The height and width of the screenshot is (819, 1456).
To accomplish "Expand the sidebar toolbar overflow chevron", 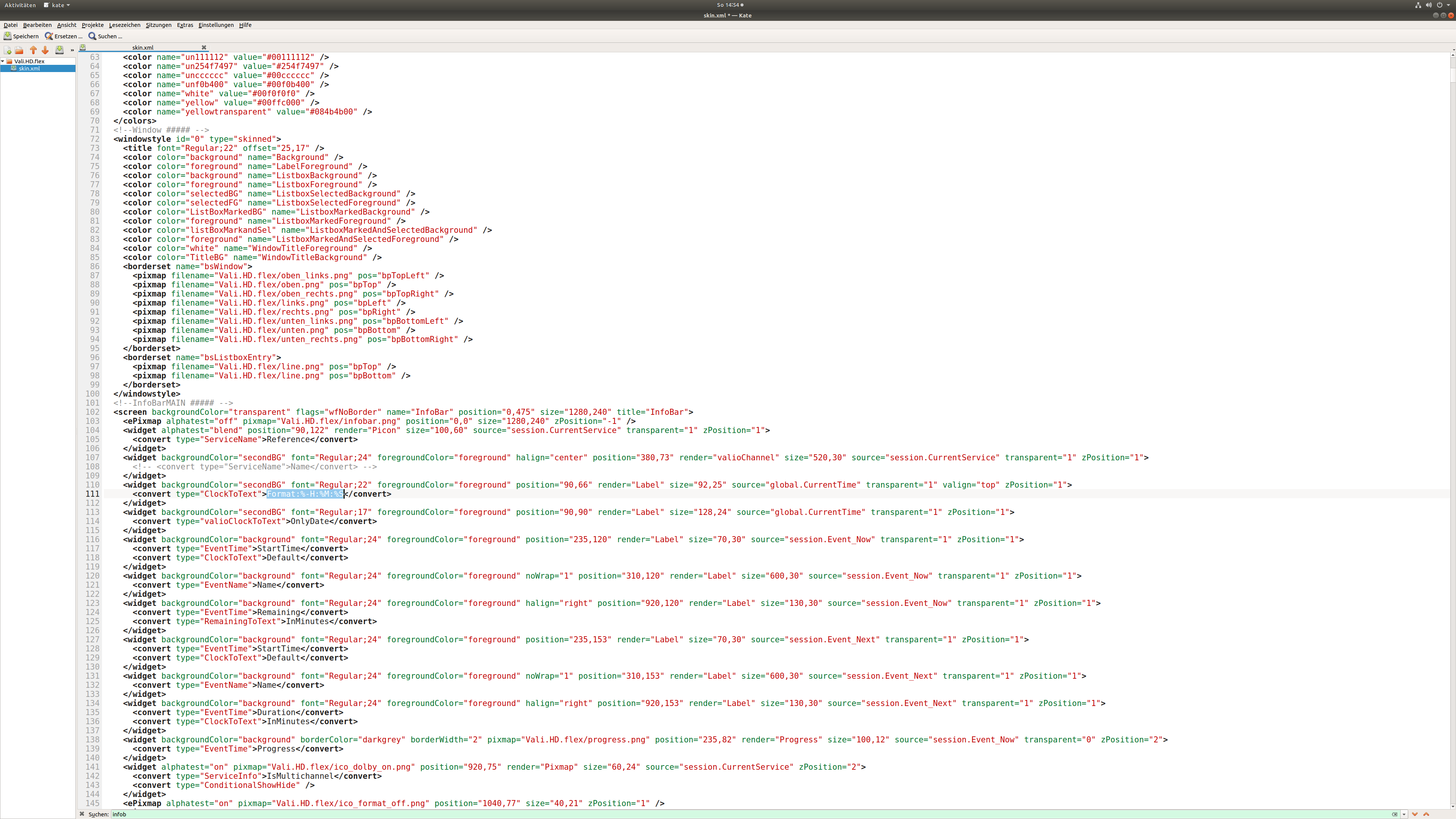I will (x=72, y=50).
